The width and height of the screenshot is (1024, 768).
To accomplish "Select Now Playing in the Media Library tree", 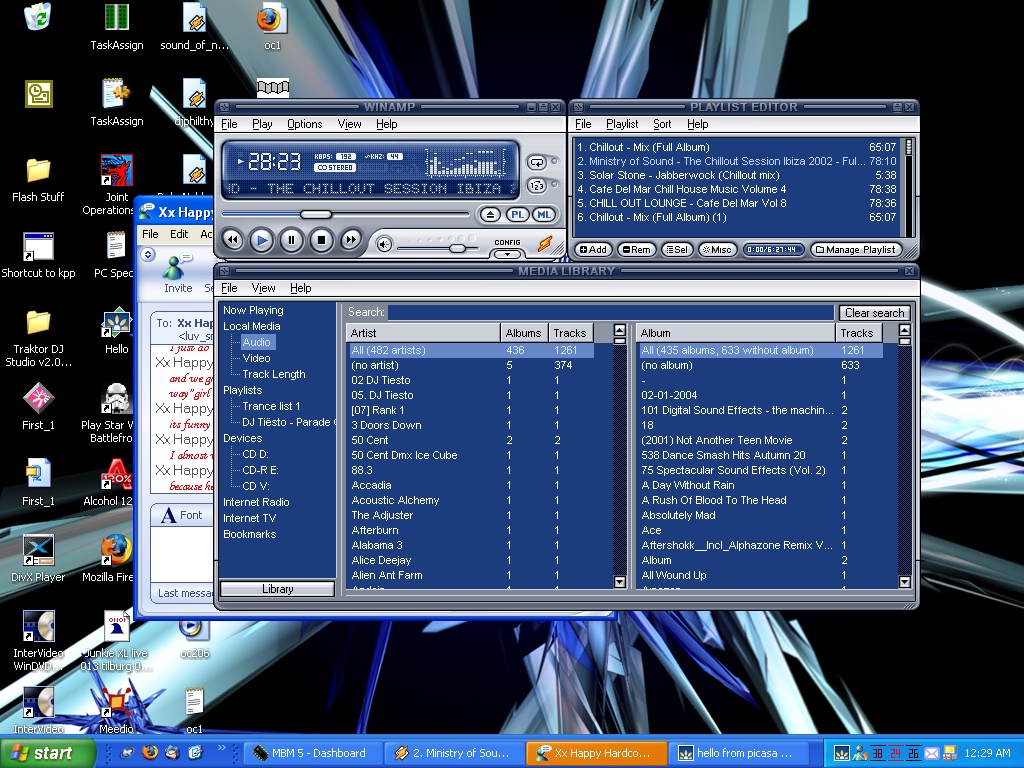I will pyautogui.click(x=253, y=310).
